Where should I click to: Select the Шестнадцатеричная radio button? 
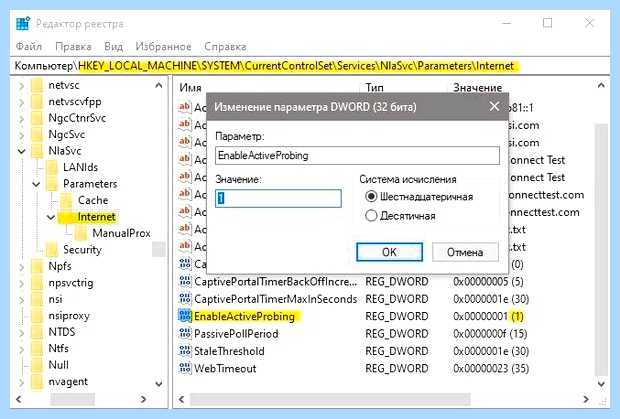371,196
